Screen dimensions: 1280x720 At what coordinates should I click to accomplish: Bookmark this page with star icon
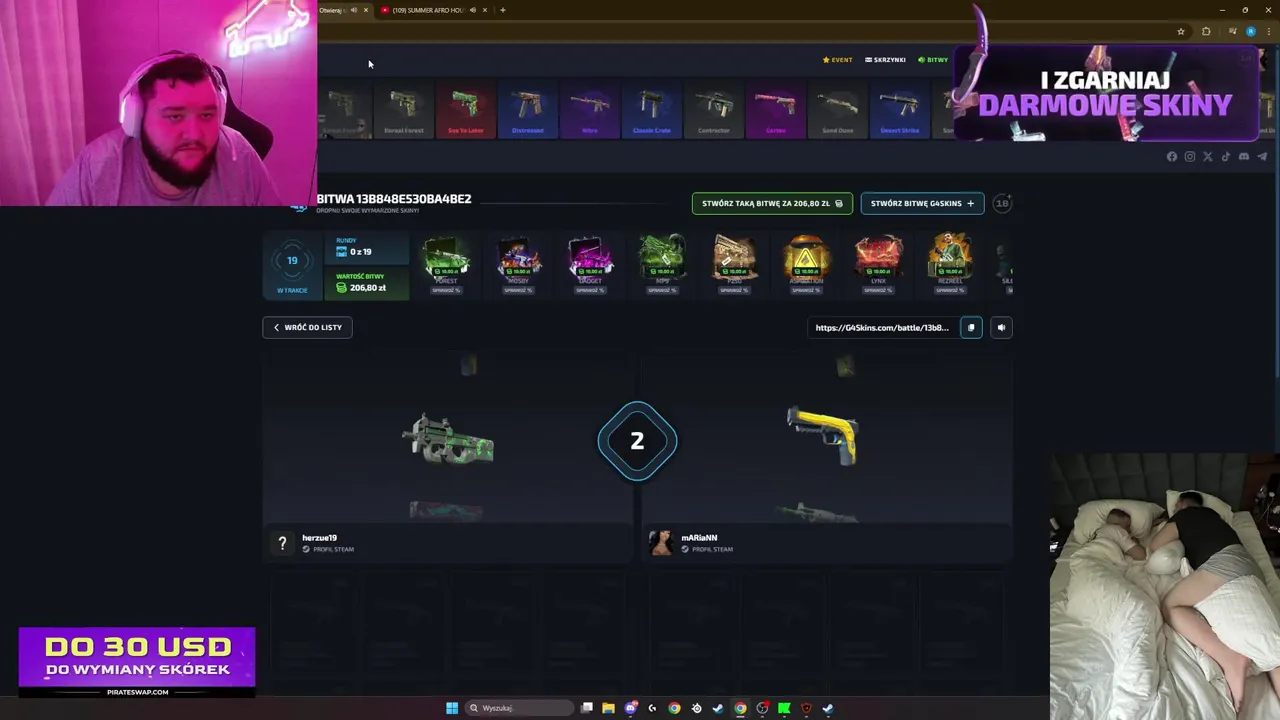[1181, 31]
